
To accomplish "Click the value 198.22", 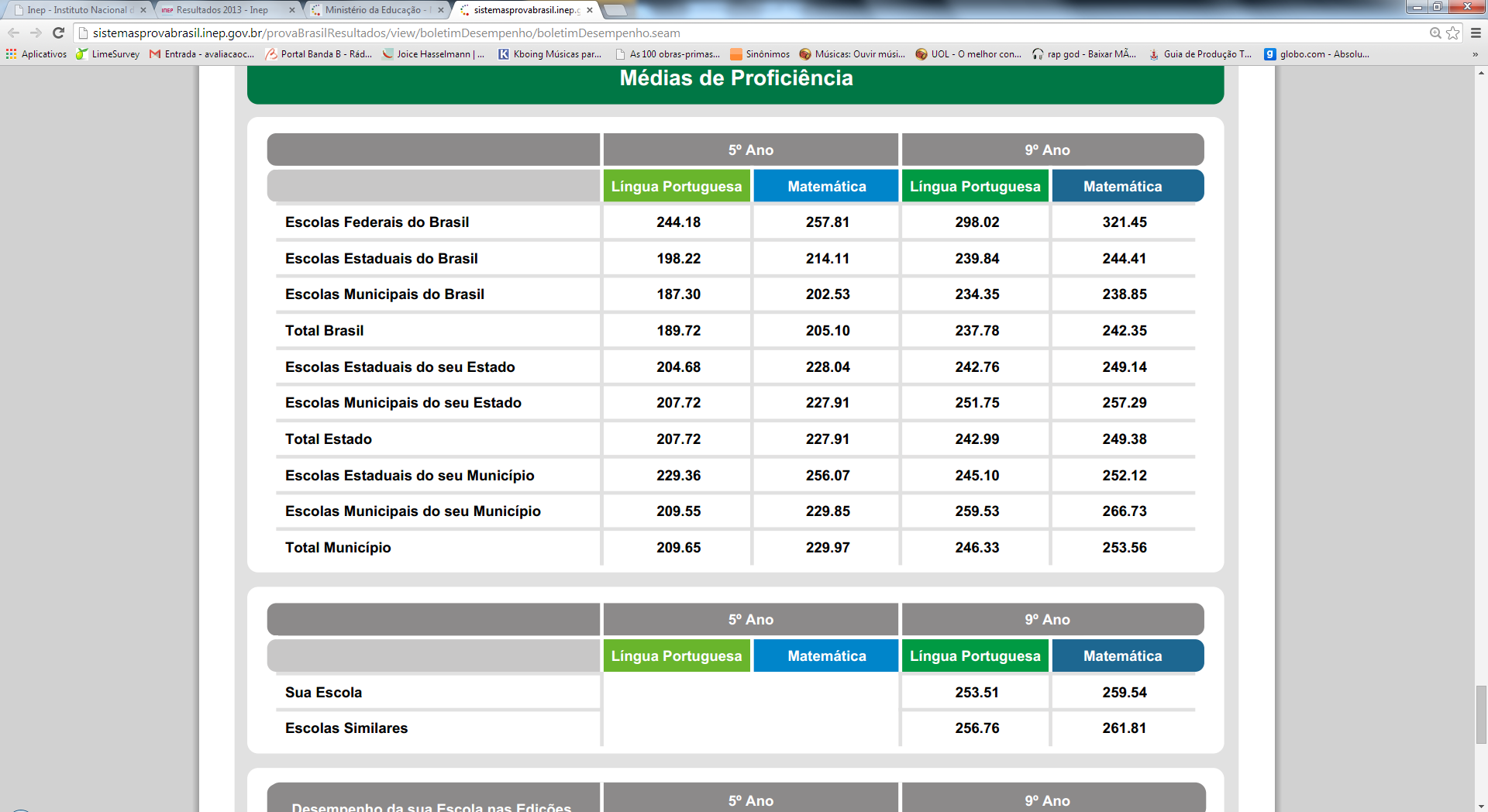I will [x=678, y=259].
